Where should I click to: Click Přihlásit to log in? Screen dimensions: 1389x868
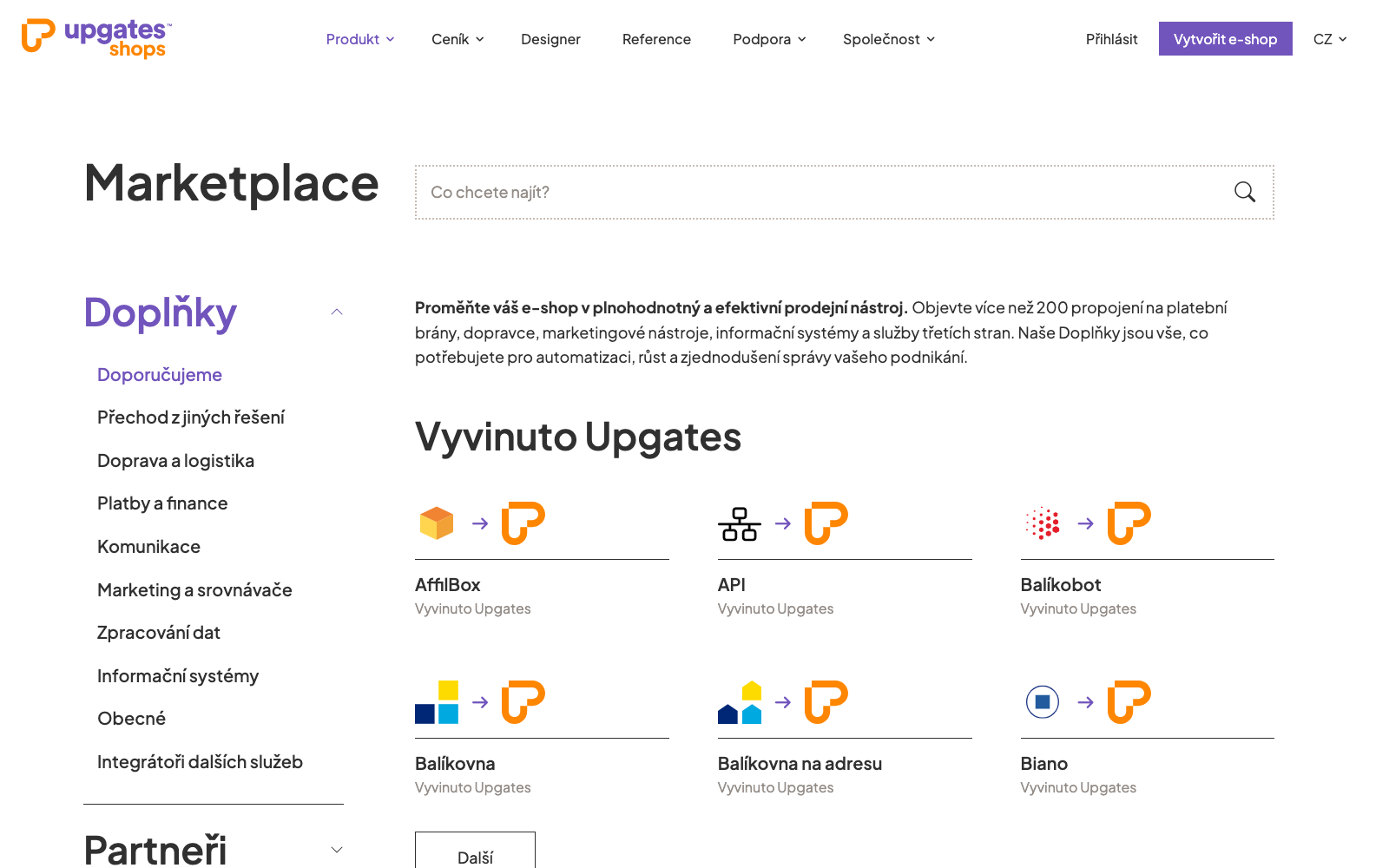1111,39
